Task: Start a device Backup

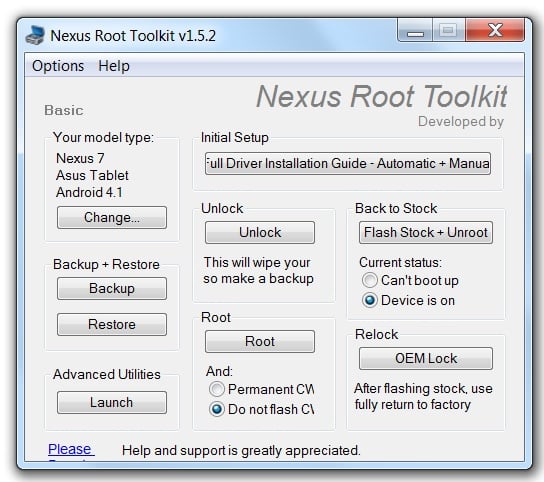Action: [x=112, y=288]
